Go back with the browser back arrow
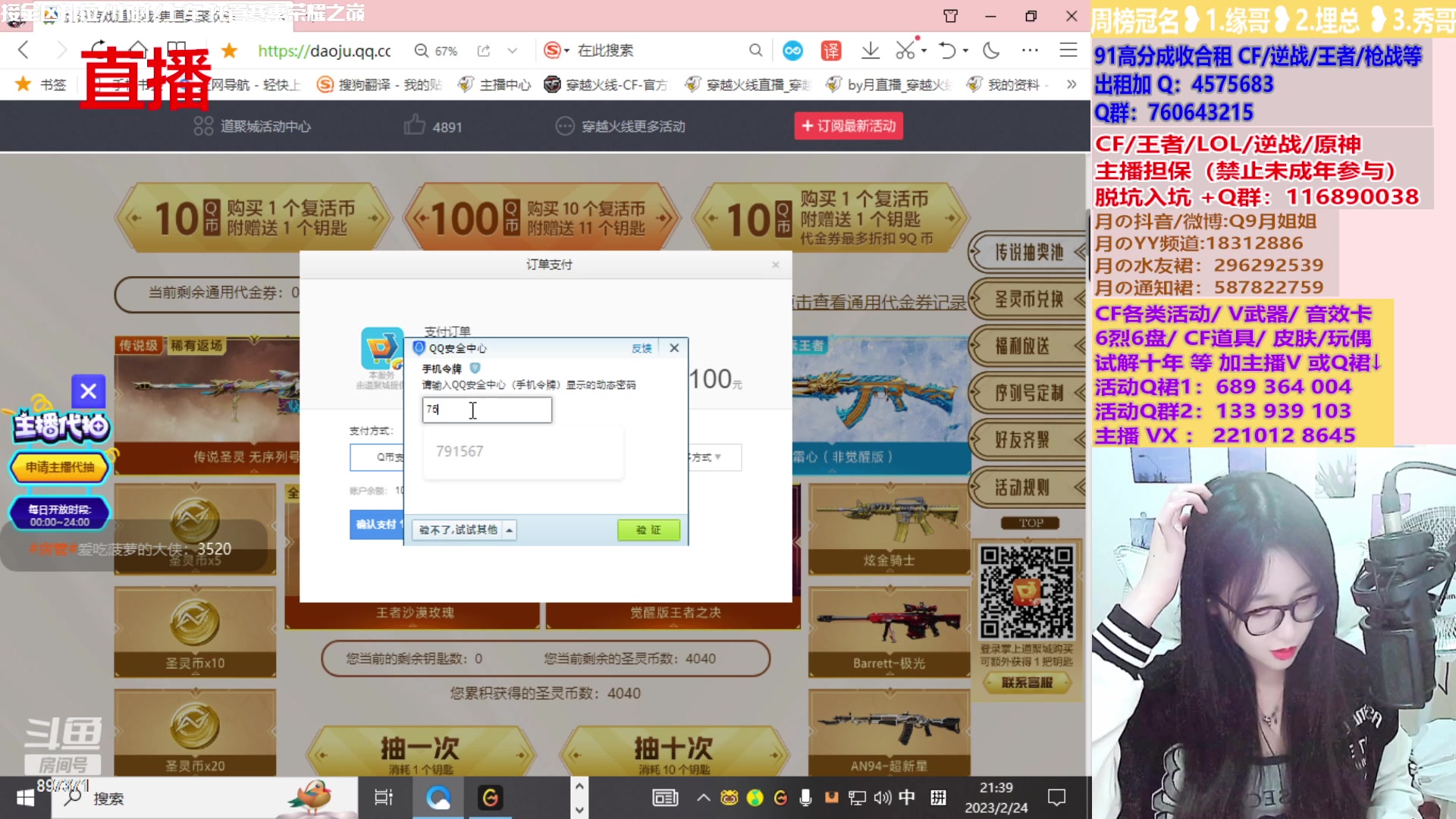1456x819 pixels. point(24,51)
